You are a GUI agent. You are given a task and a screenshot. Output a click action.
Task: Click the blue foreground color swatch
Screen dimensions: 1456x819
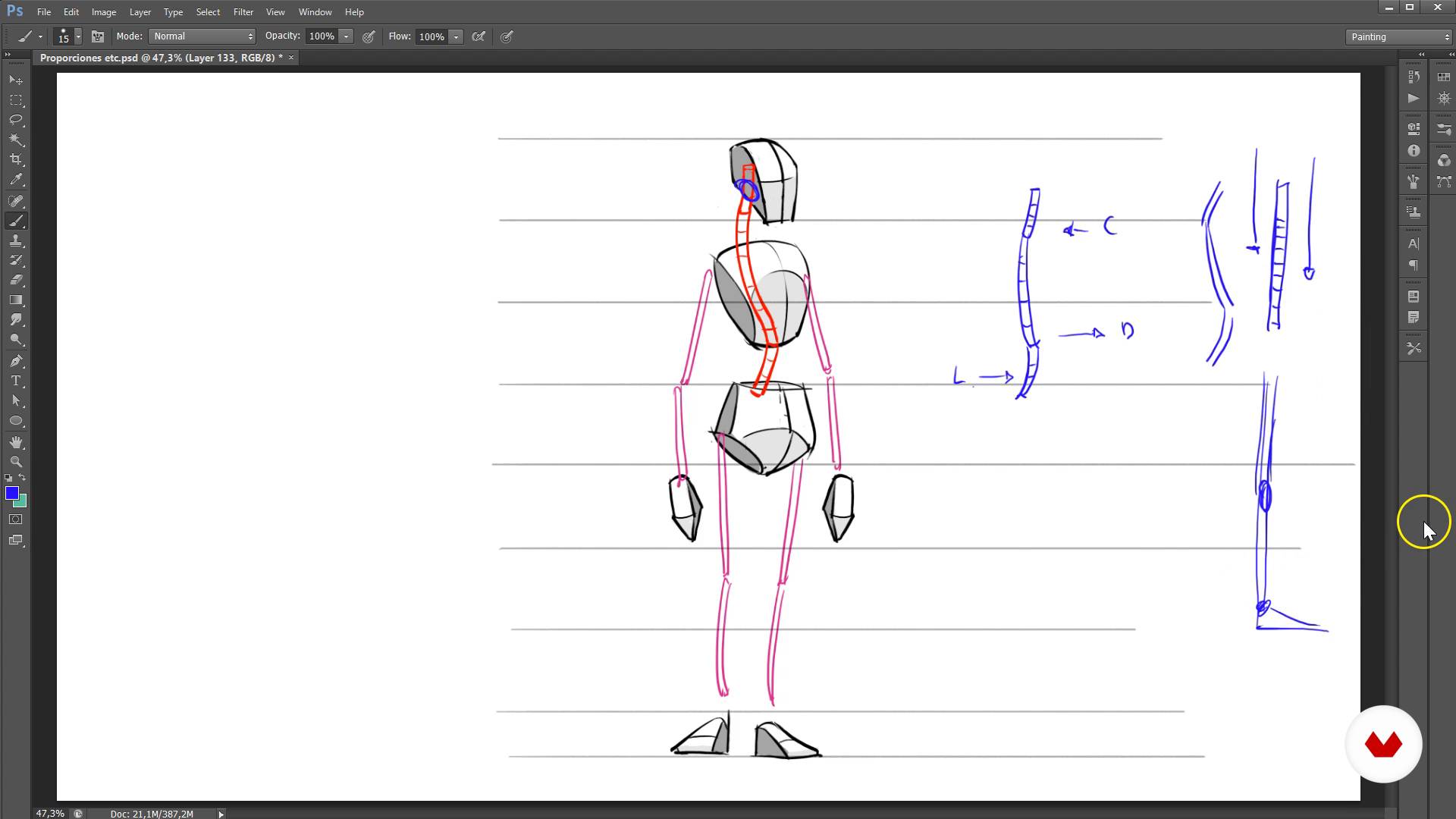tap(11, 493)
